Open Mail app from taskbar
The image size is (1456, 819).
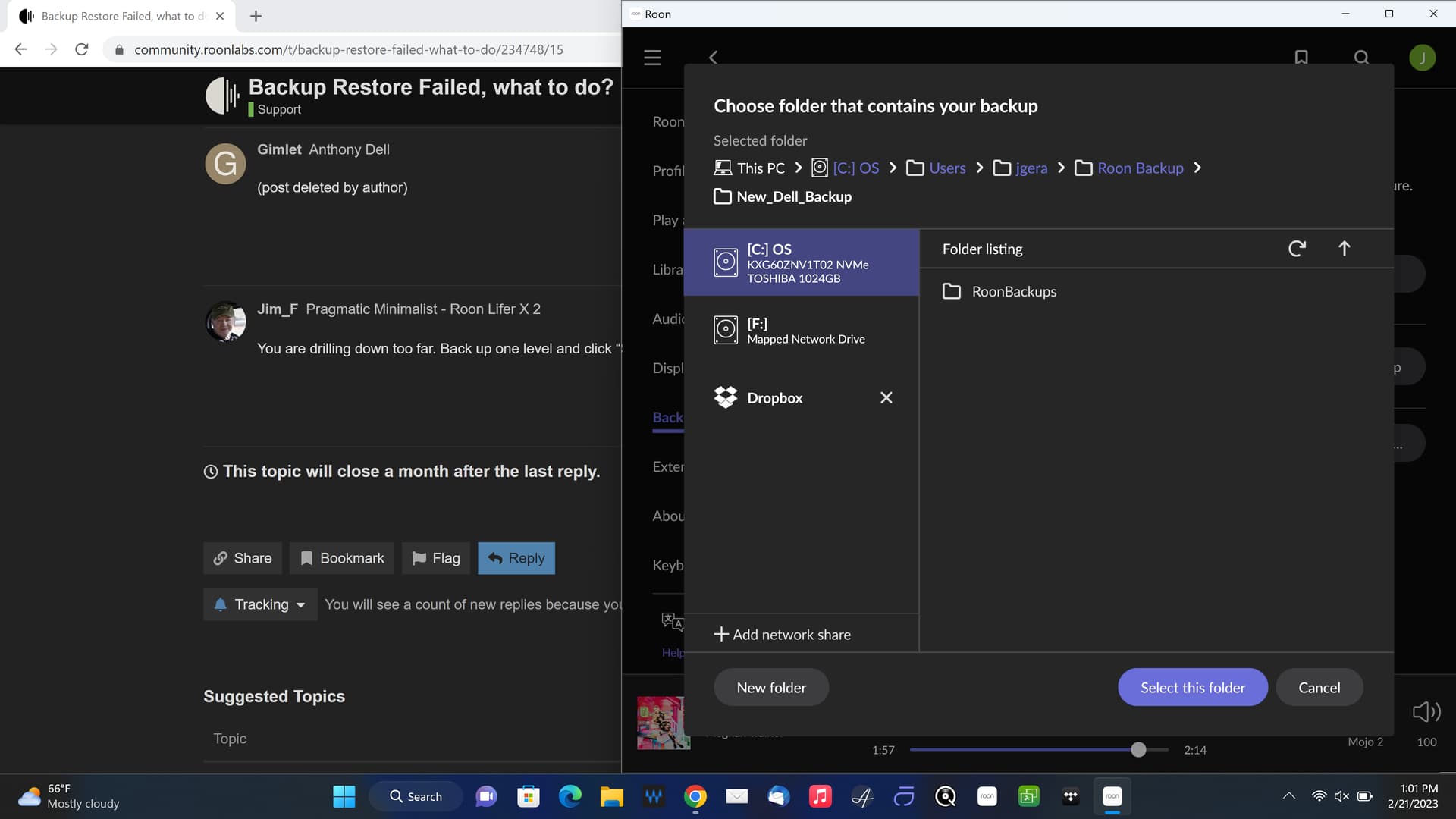736,796
